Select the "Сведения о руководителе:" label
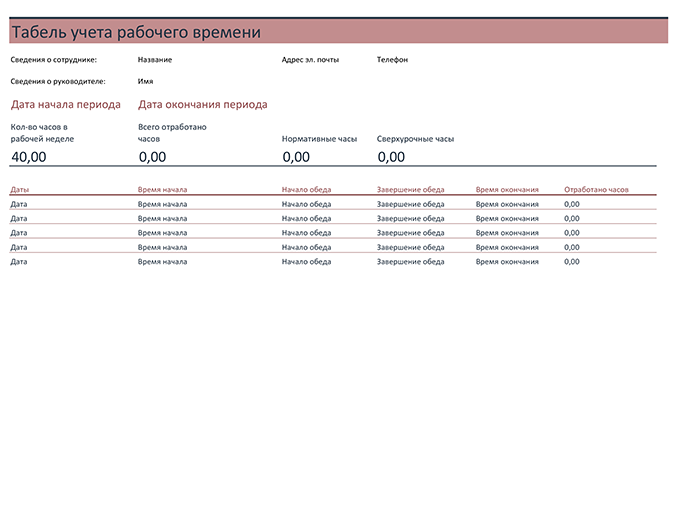Screen dimensions: 675x520 point(58,81)
